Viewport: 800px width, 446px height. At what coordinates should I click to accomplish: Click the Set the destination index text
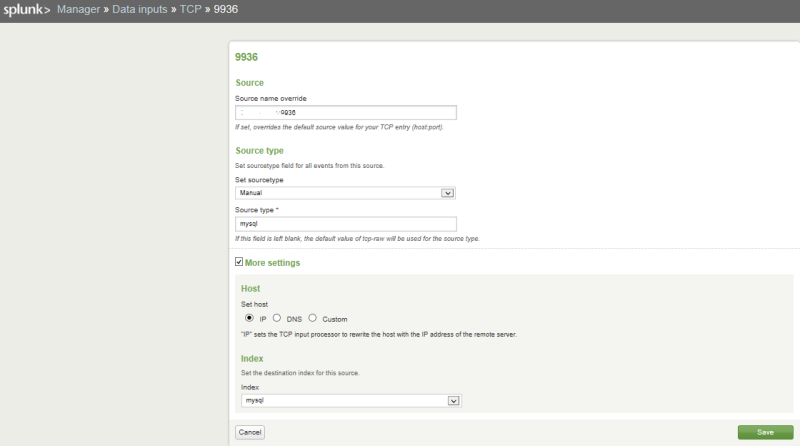pos(300,373)
